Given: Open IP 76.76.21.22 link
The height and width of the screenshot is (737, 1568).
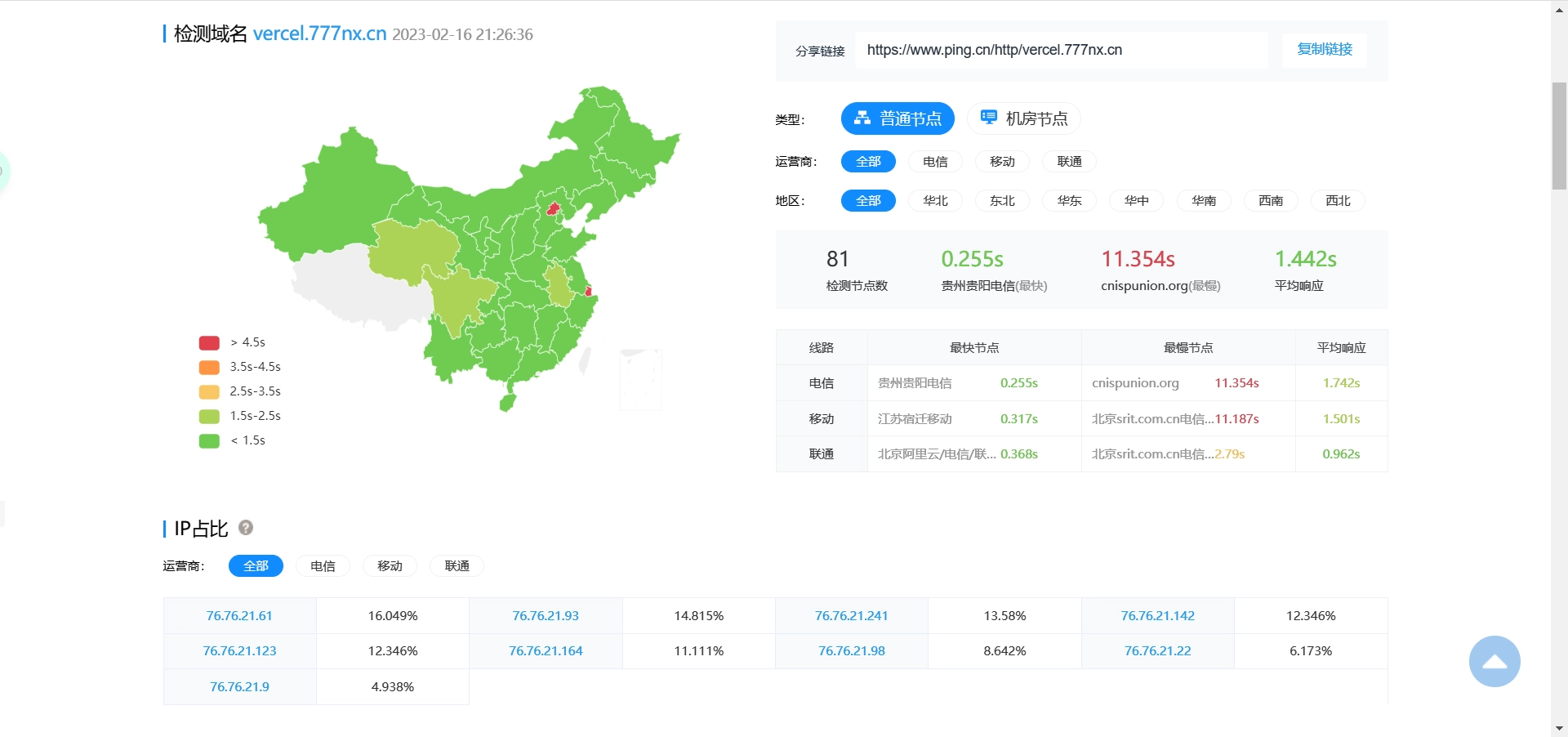Looking at the screenshot, I should click(1157, 651).
